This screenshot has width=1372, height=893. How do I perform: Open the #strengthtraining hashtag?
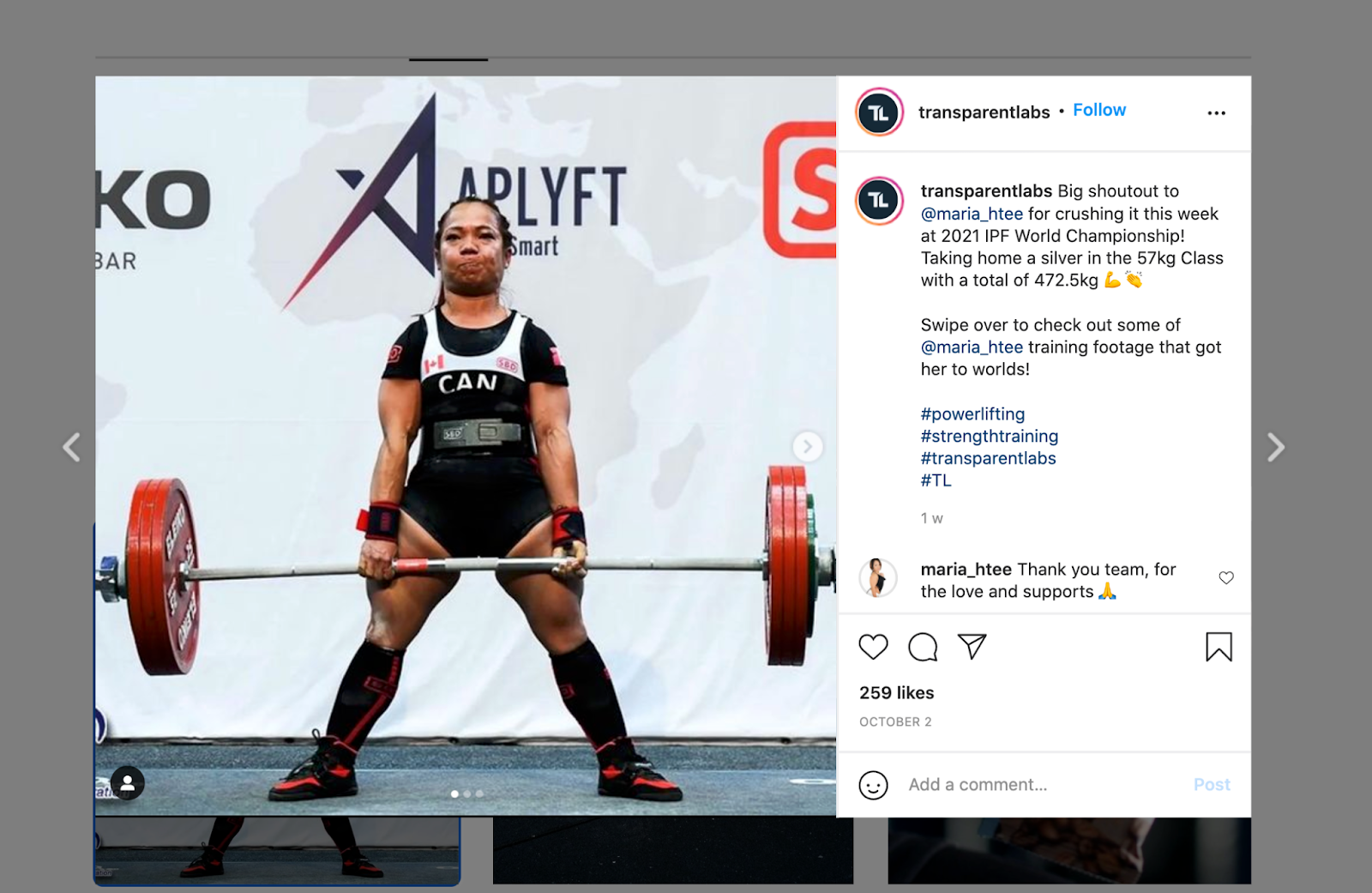pyautogui.click(x=990, y=437)
